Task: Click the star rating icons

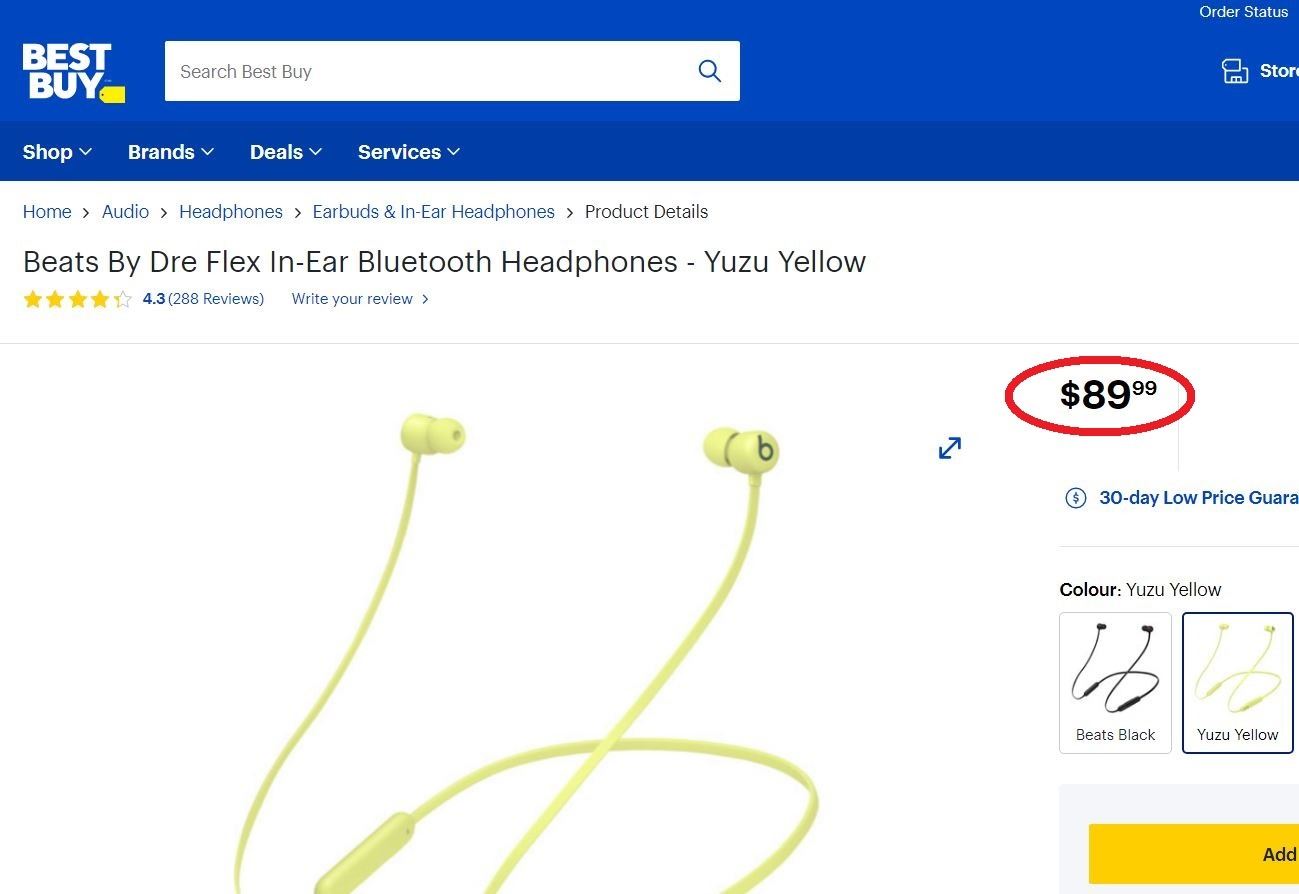Action: (78, 299)
